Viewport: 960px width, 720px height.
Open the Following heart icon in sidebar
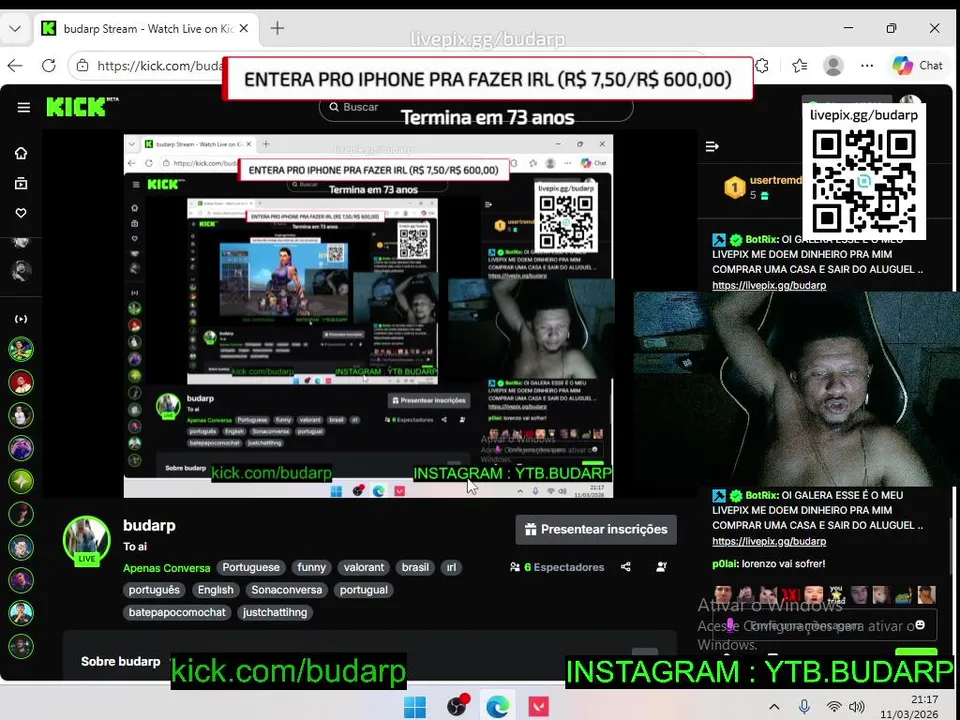21,213
